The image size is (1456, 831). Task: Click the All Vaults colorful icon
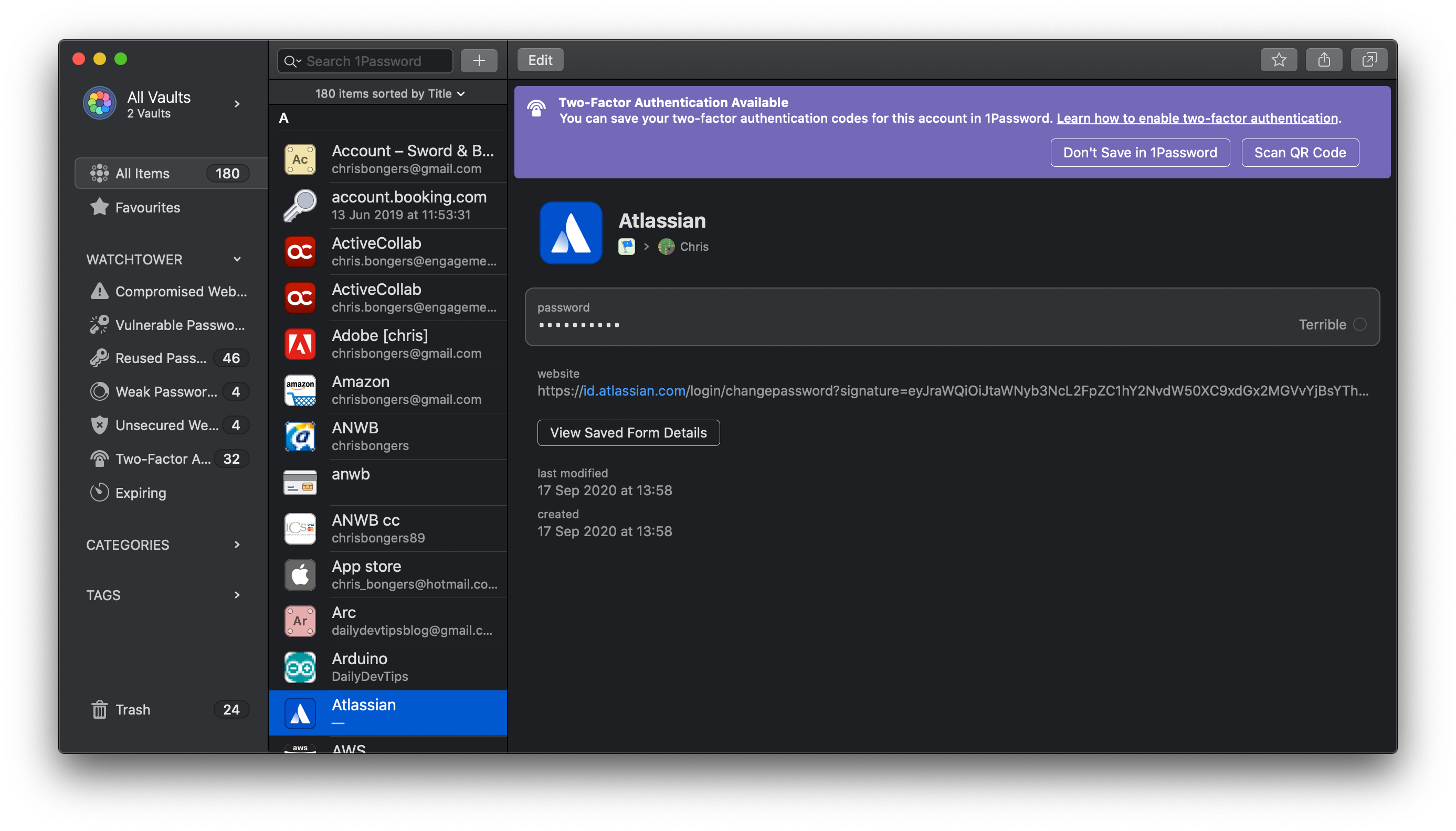(99, 103)
